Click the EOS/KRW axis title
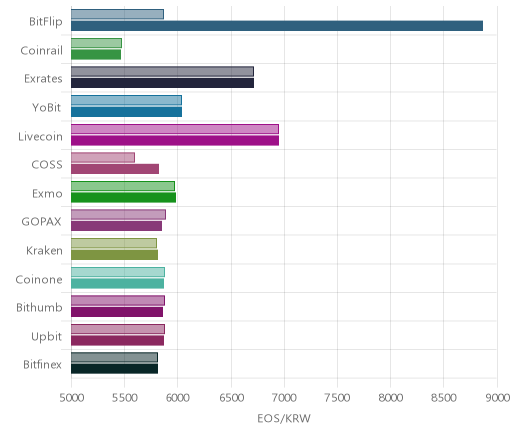The height and width of the screenshot is (436, 512). [284, 418]
